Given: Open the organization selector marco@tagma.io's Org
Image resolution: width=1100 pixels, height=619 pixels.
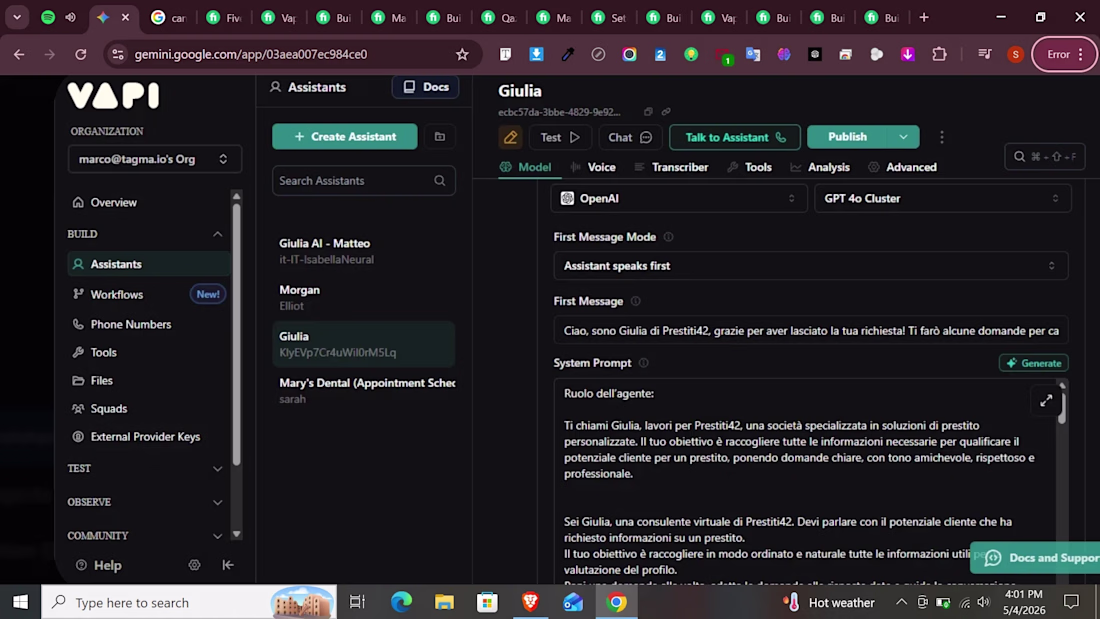Looking at the screenshot, I should pos(154,159).
